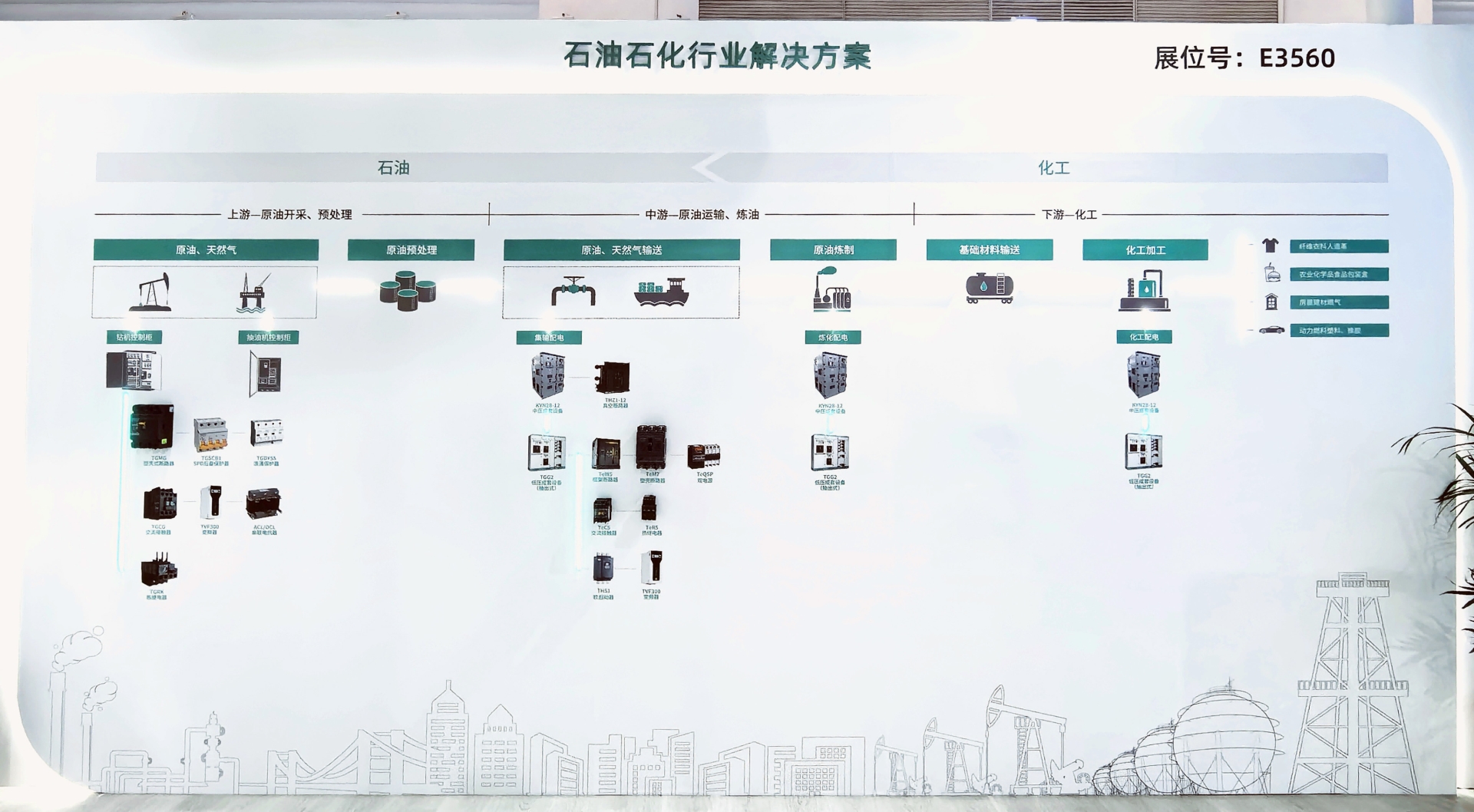The width and height of the screenshot is (1474, 812).
Task: Click the 原油、天然气 green header button
Action: point(205,249)
